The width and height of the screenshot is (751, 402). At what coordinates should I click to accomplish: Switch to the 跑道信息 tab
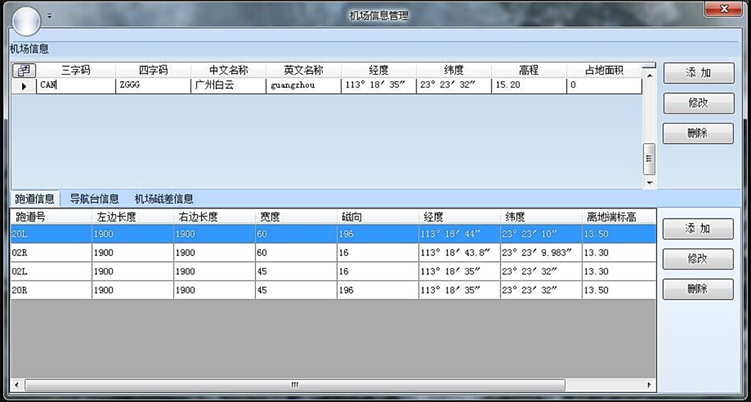coord(35,199)
